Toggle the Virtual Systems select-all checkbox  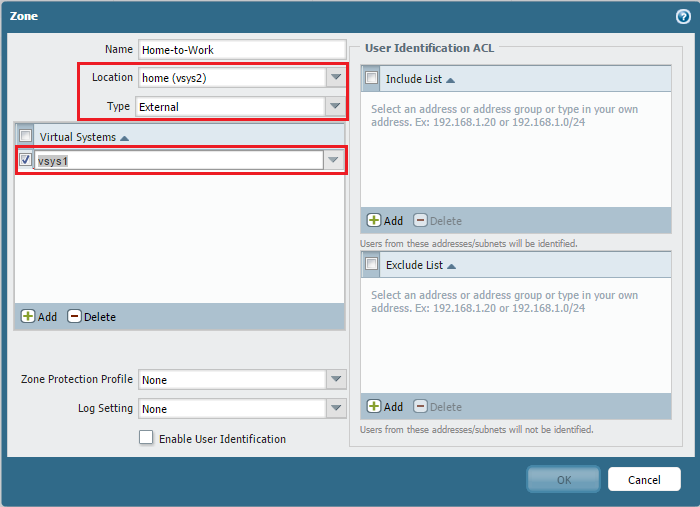25,135
